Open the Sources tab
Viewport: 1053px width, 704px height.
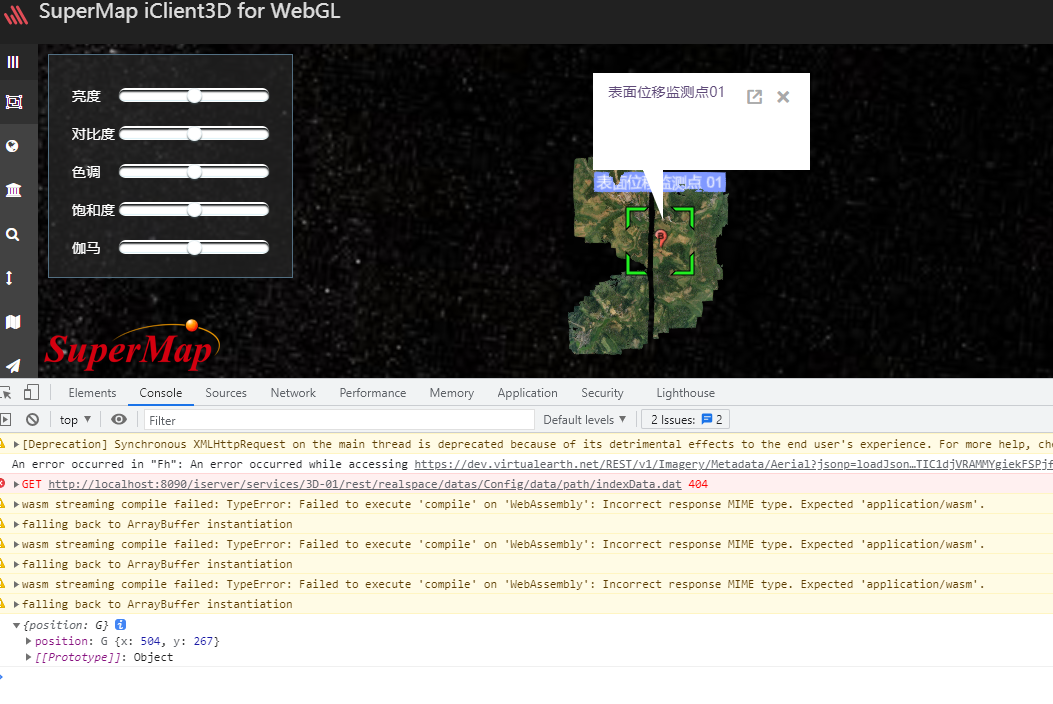pos(226,393)
